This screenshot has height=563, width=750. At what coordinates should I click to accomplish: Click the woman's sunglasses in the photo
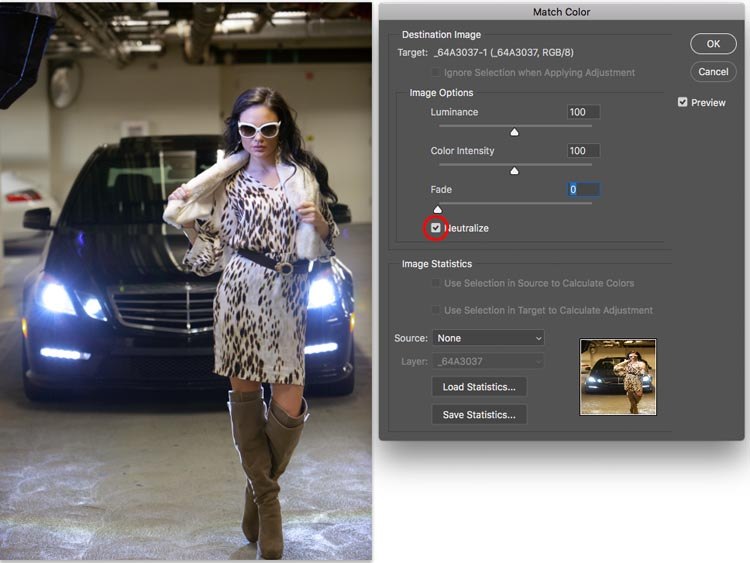pyautogui.click(x=259, y=128)
